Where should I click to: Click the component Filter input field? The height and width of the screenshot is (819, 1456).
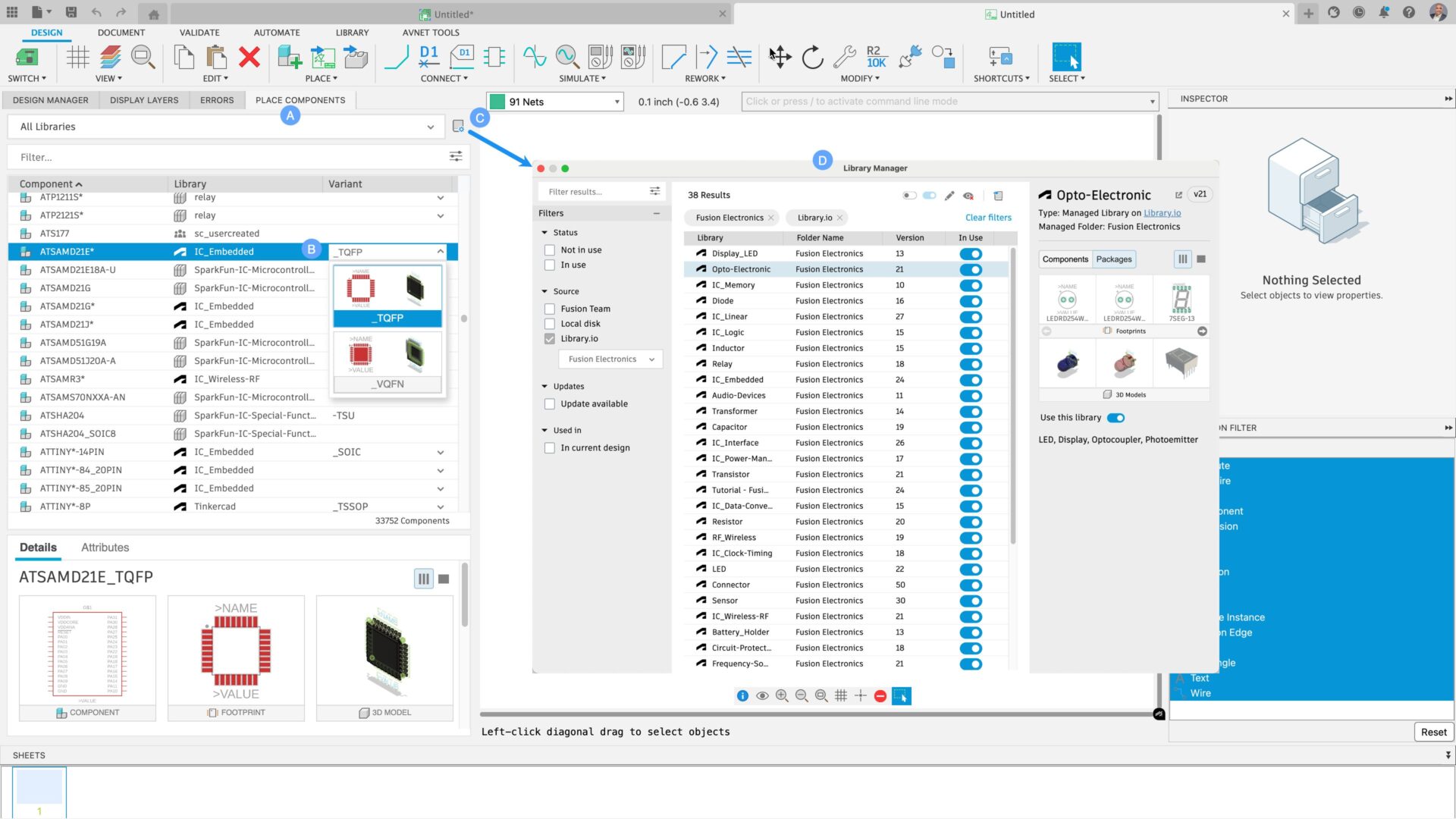227,157
